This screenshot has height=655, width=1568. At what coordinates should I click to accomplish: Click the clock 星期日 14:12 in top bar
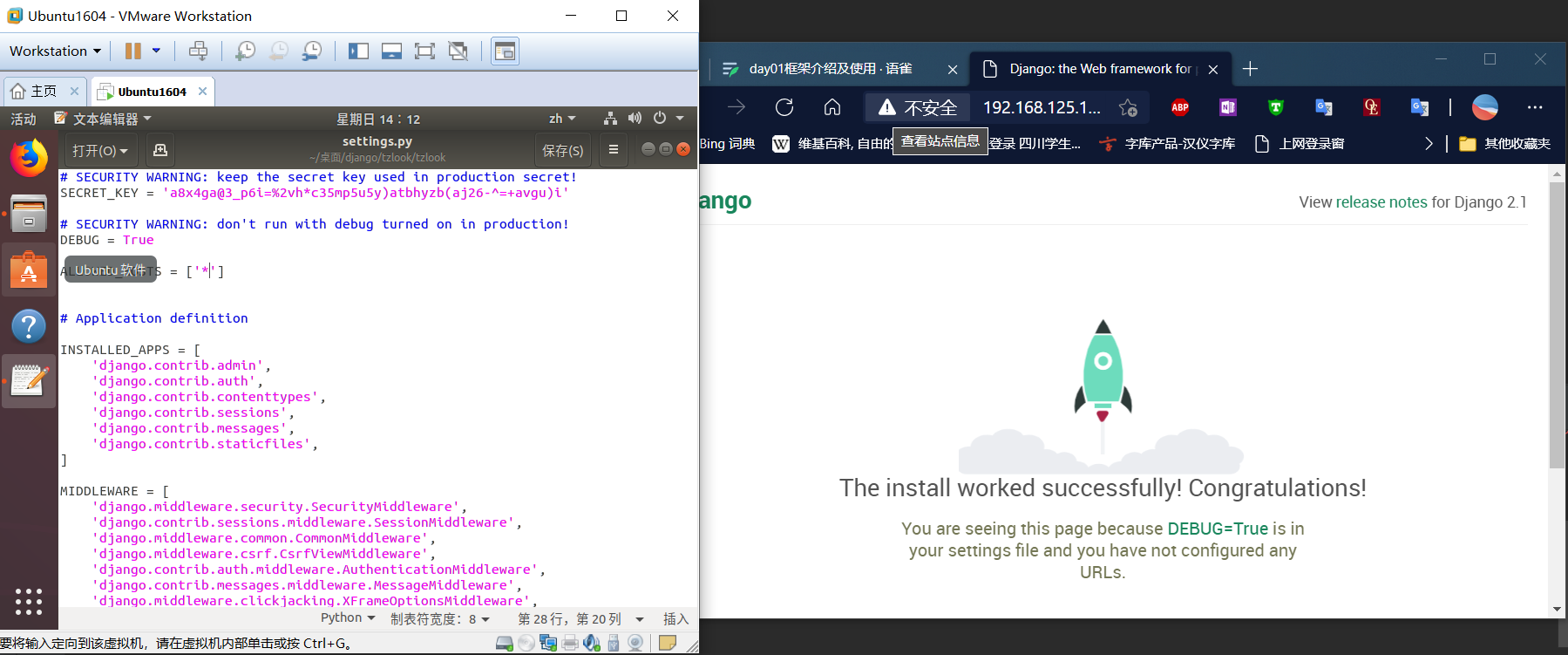pos(378,119)
